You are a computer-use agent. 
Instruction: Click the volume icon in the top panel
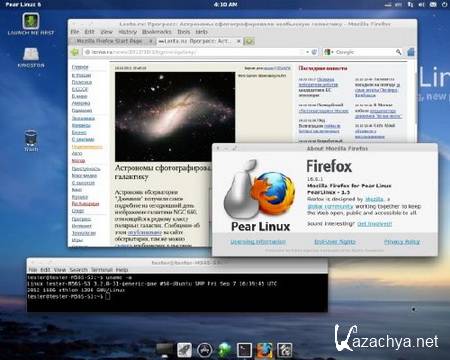pos(421,5)
